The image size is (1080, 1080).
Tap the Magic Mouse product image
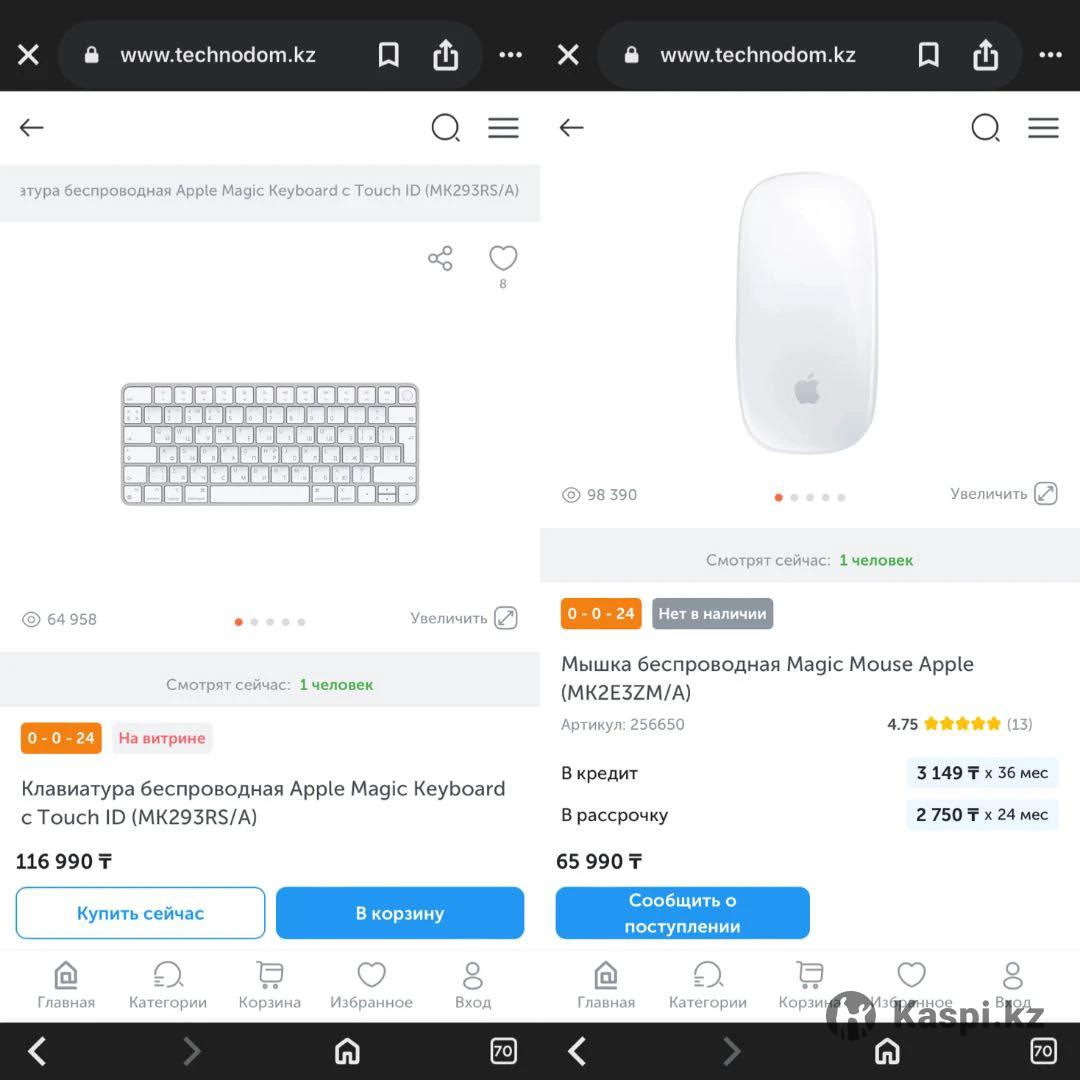807,313
